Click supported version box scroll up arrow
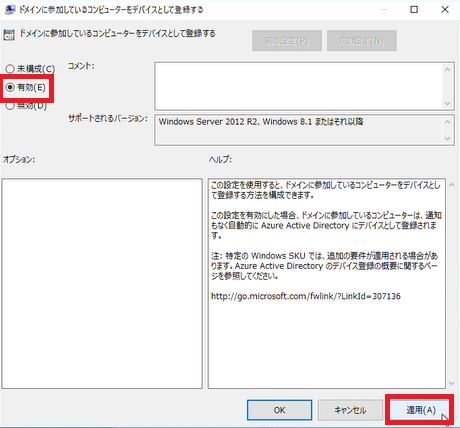The height and width of the screenshot is (428, 460). coord(447,122)
